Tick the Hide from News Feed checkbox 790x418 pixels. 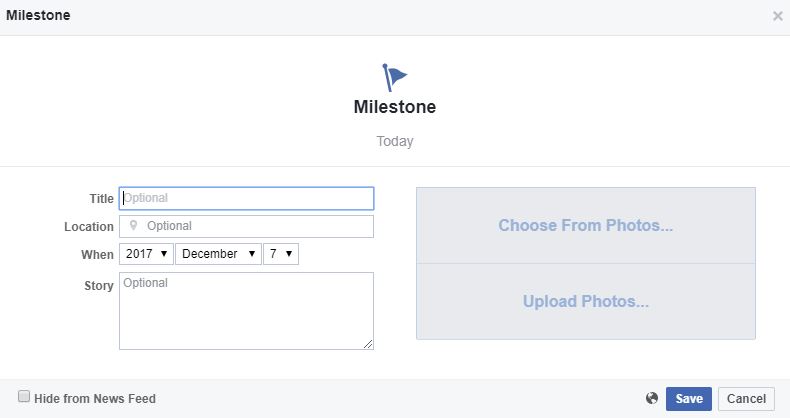[x=24, y=396]
